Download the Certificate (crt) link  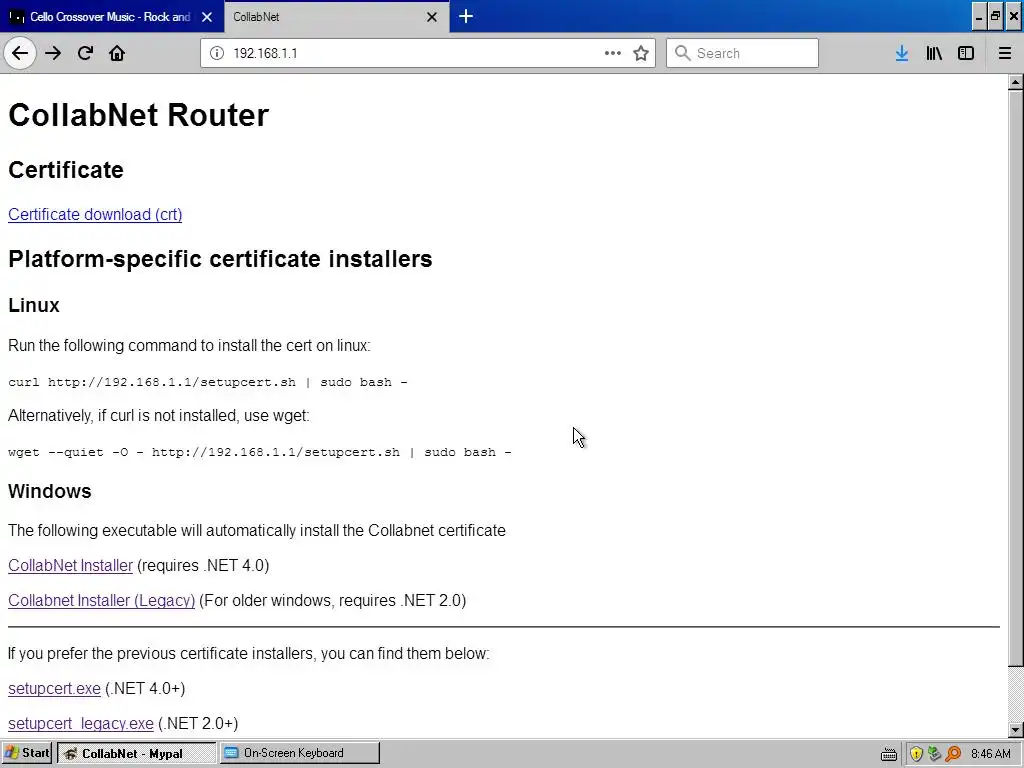(x=95, y=214)
